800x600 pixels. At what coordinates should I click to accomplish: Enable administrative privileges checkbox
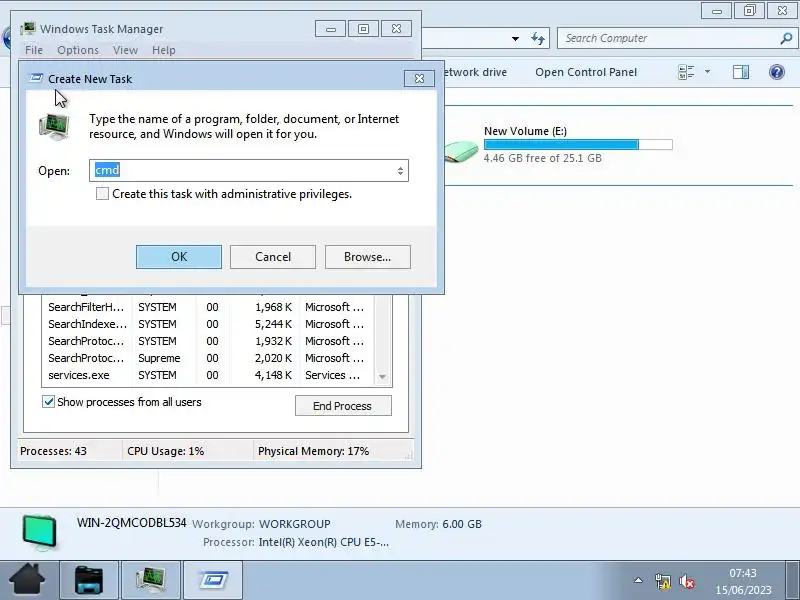102,194
